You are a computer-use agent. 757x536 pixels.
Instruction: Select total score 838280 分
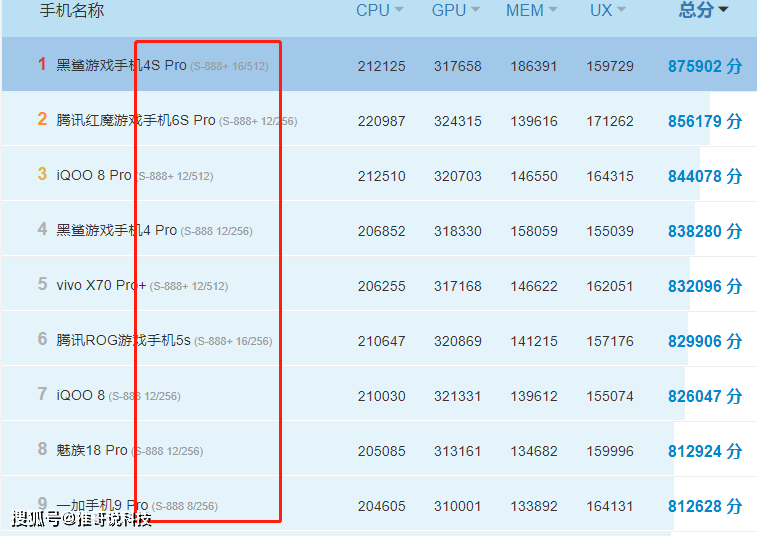click(705, 231)
